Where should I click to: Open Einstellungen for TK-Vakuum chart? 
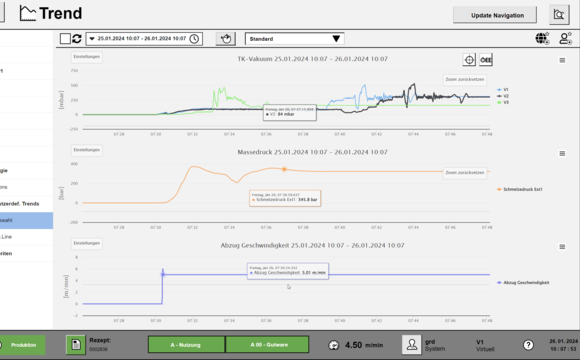(87, 57)
